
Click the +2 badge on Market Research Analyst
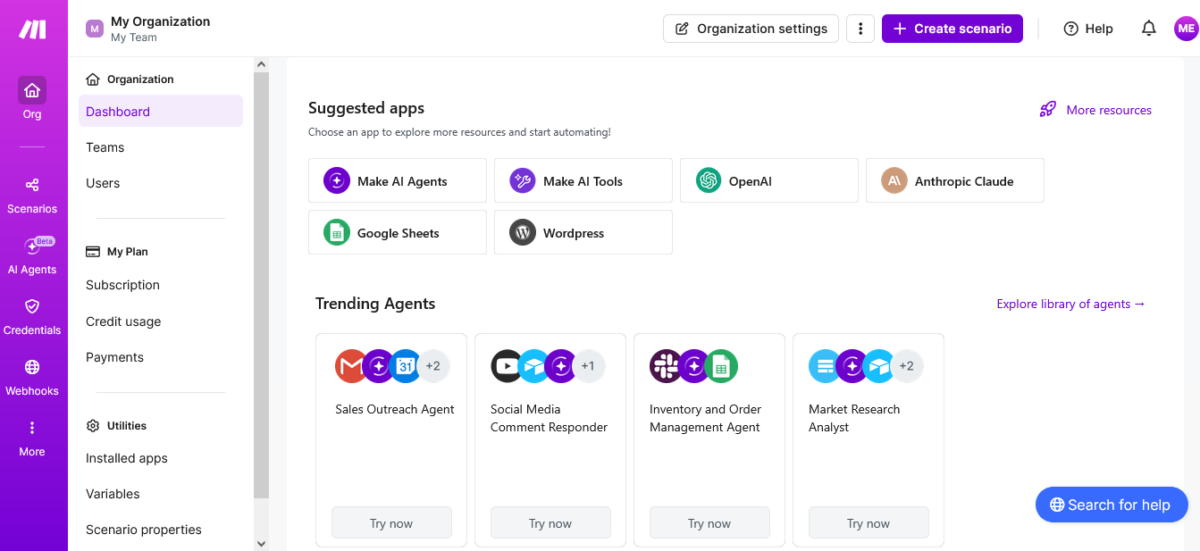point(907,366)
